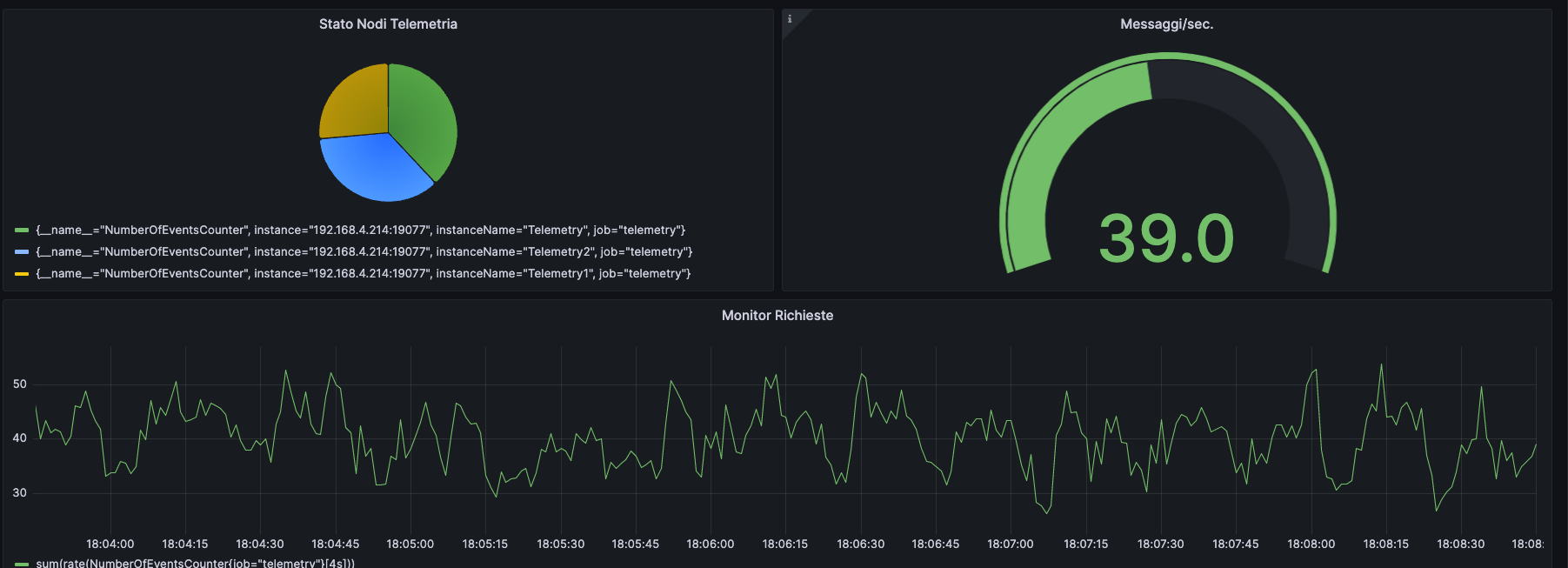The width and height of the screenshot is (1568, 568).
Task: Click the yellow color swatch for Telemetry1 legend
Action: [22, 274]
